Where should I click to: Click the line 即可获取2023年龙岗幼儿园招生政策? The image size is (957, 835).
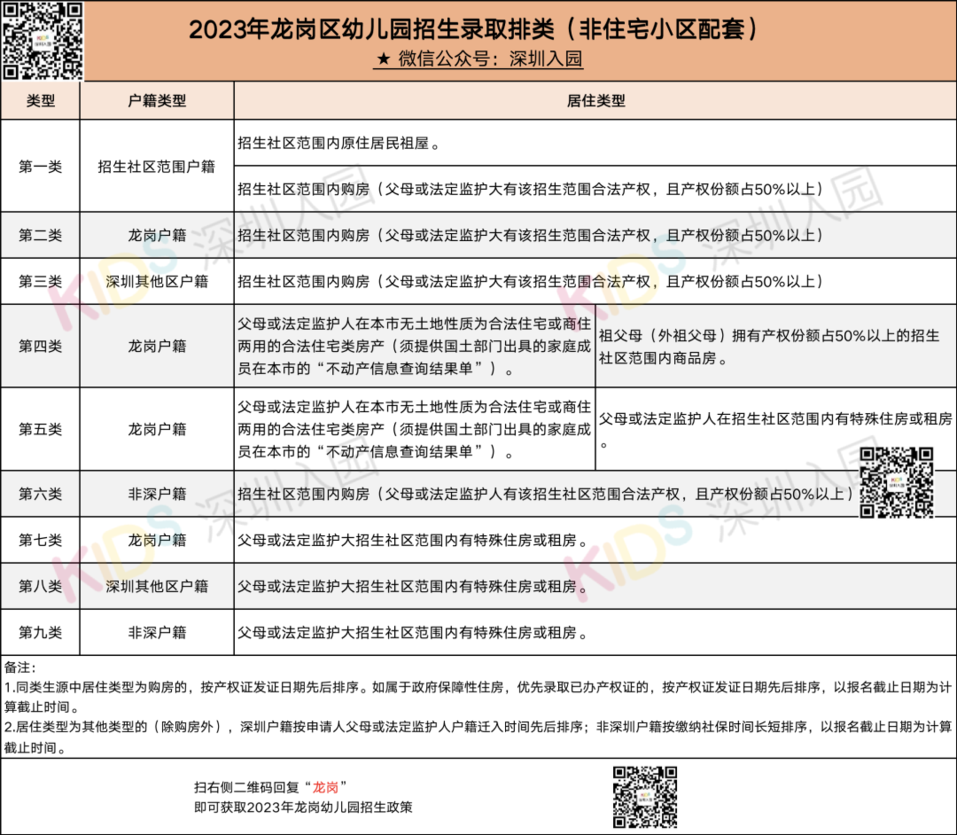click(303, 807)
